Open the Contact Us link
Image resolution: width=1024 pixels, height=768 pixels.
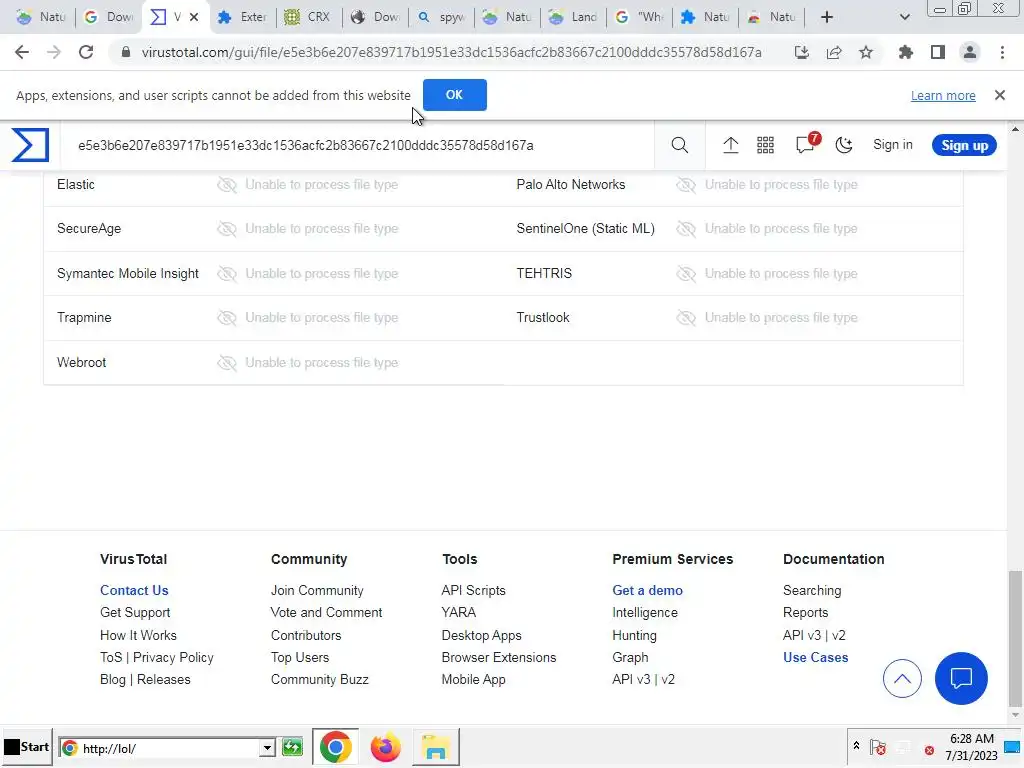click(x=134, y=590)
